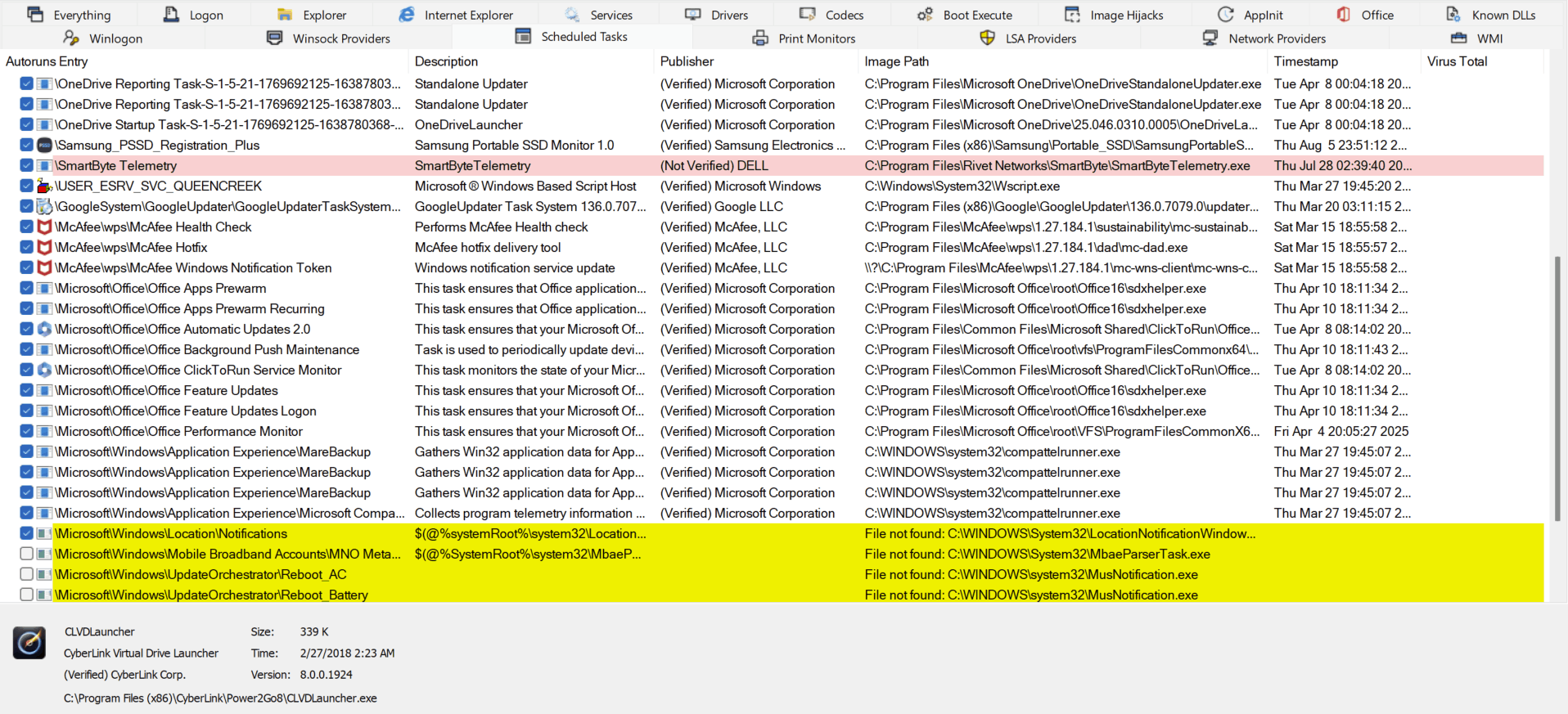This screenshot has width=1568, height=714.
Task: Click 'Fri Apr 4 20:05:27 2025' timestamp
Action: pos(1341,431)
